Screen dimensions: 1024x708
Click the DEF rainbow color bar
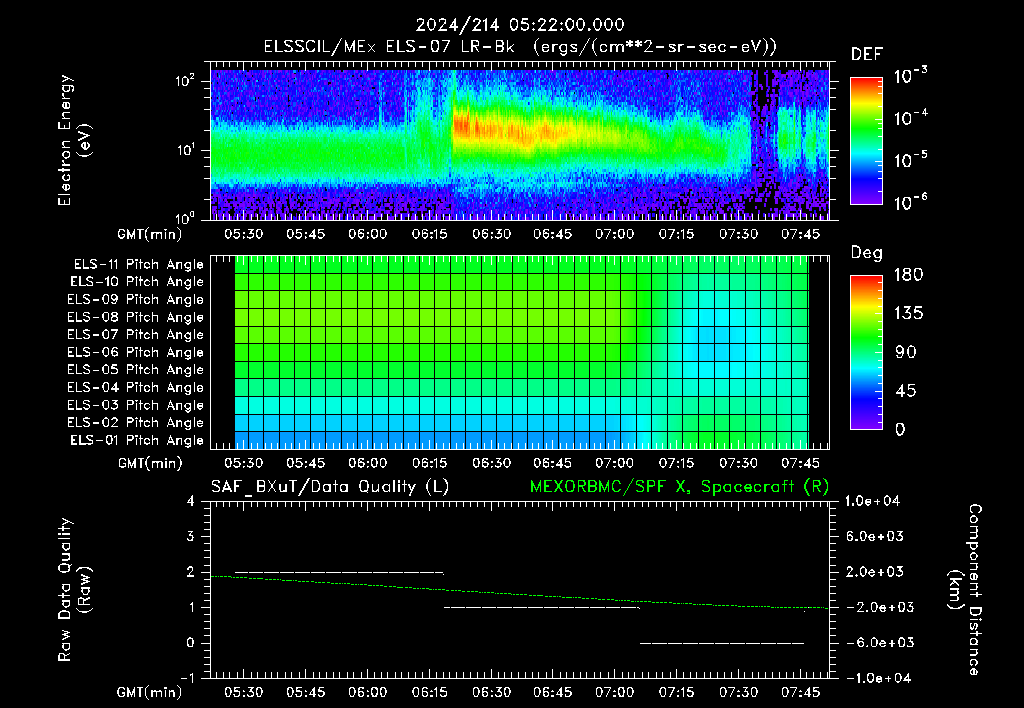867,140
